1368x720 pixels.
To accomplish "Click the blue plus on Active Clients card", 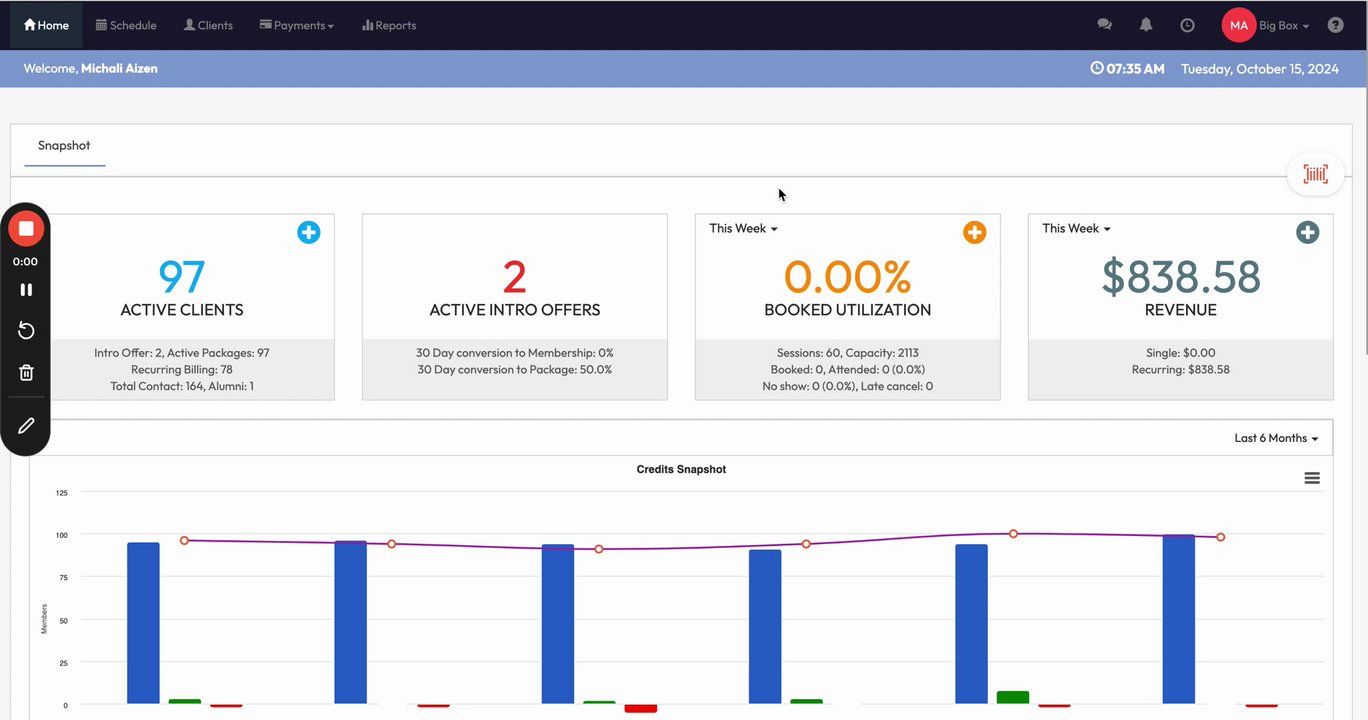I will tap(309, 232).
